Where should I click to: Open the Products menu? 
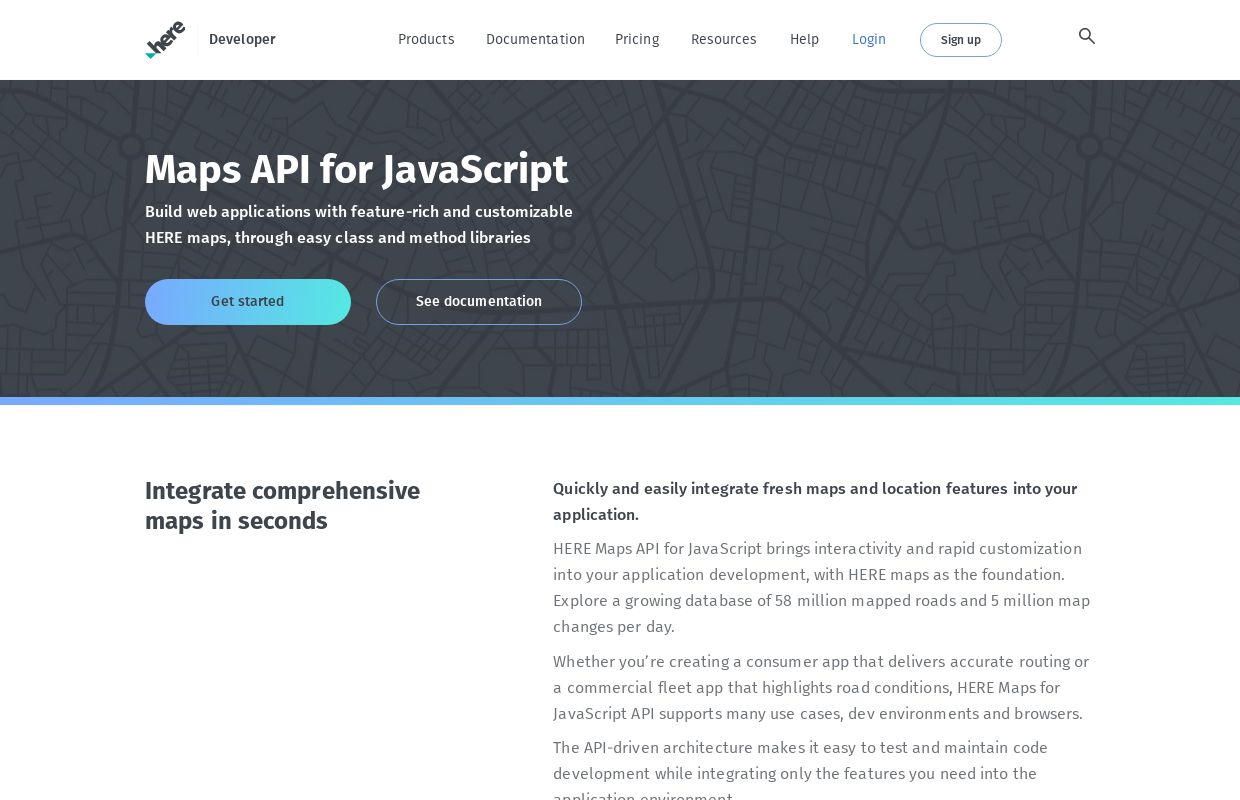pyautogui.click(x=426, y=40)
